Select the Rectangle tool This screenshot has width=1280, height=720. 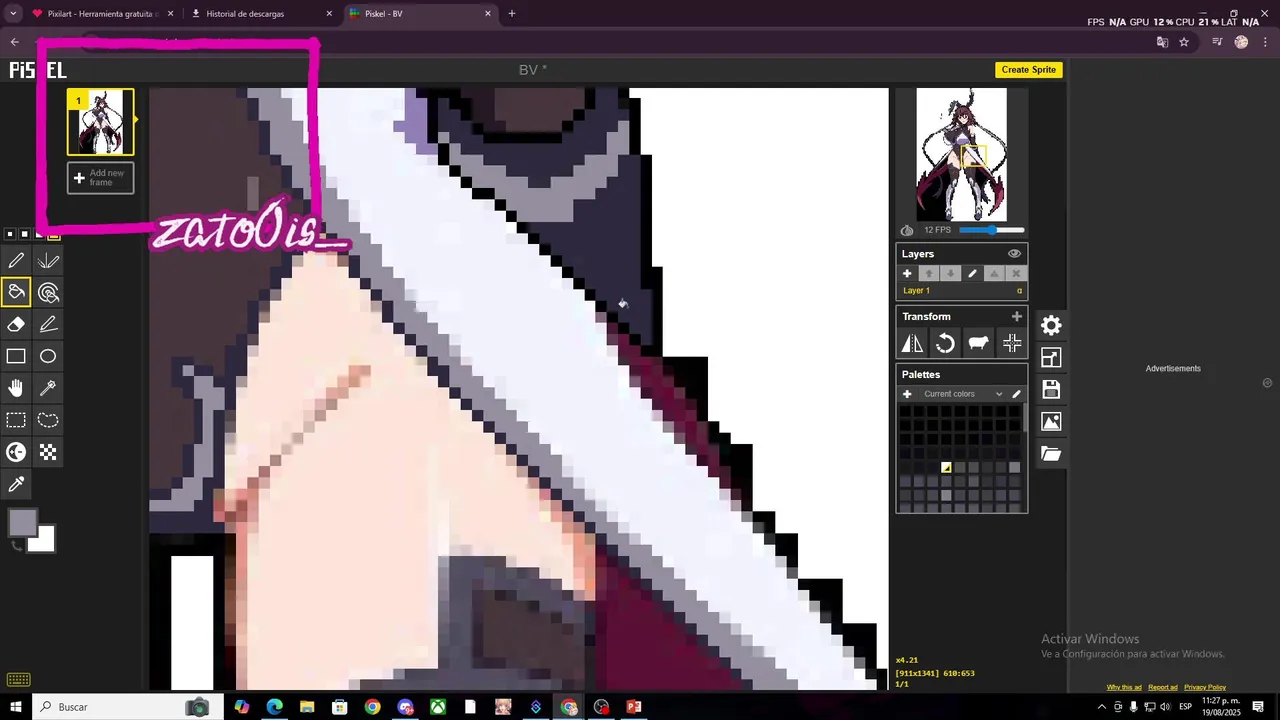16,357
